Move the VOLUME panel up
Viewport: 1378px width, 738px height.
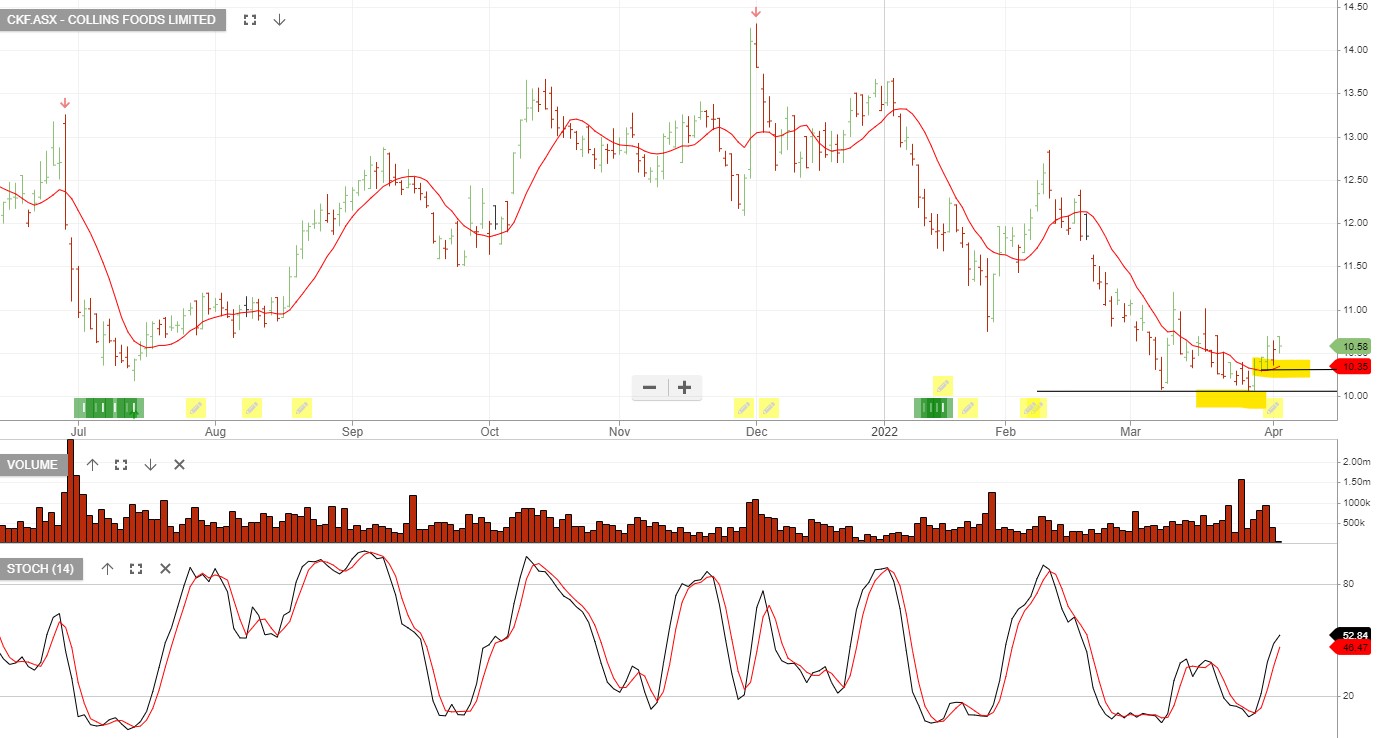(x=93, y=464)
